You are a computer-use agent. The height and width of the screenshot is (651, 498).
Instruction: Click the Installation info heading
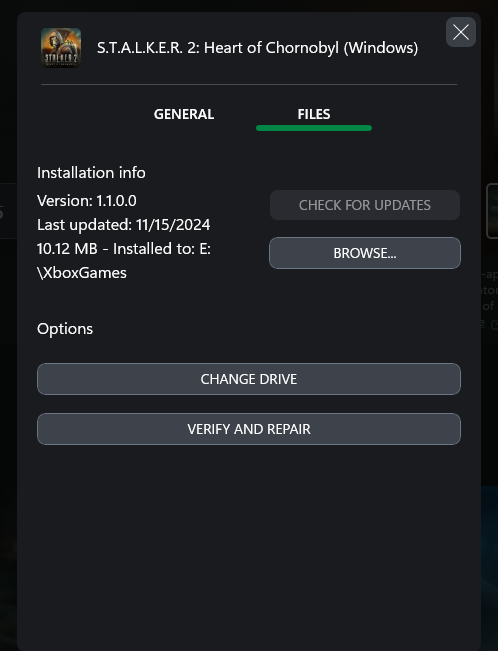point(91,173)
